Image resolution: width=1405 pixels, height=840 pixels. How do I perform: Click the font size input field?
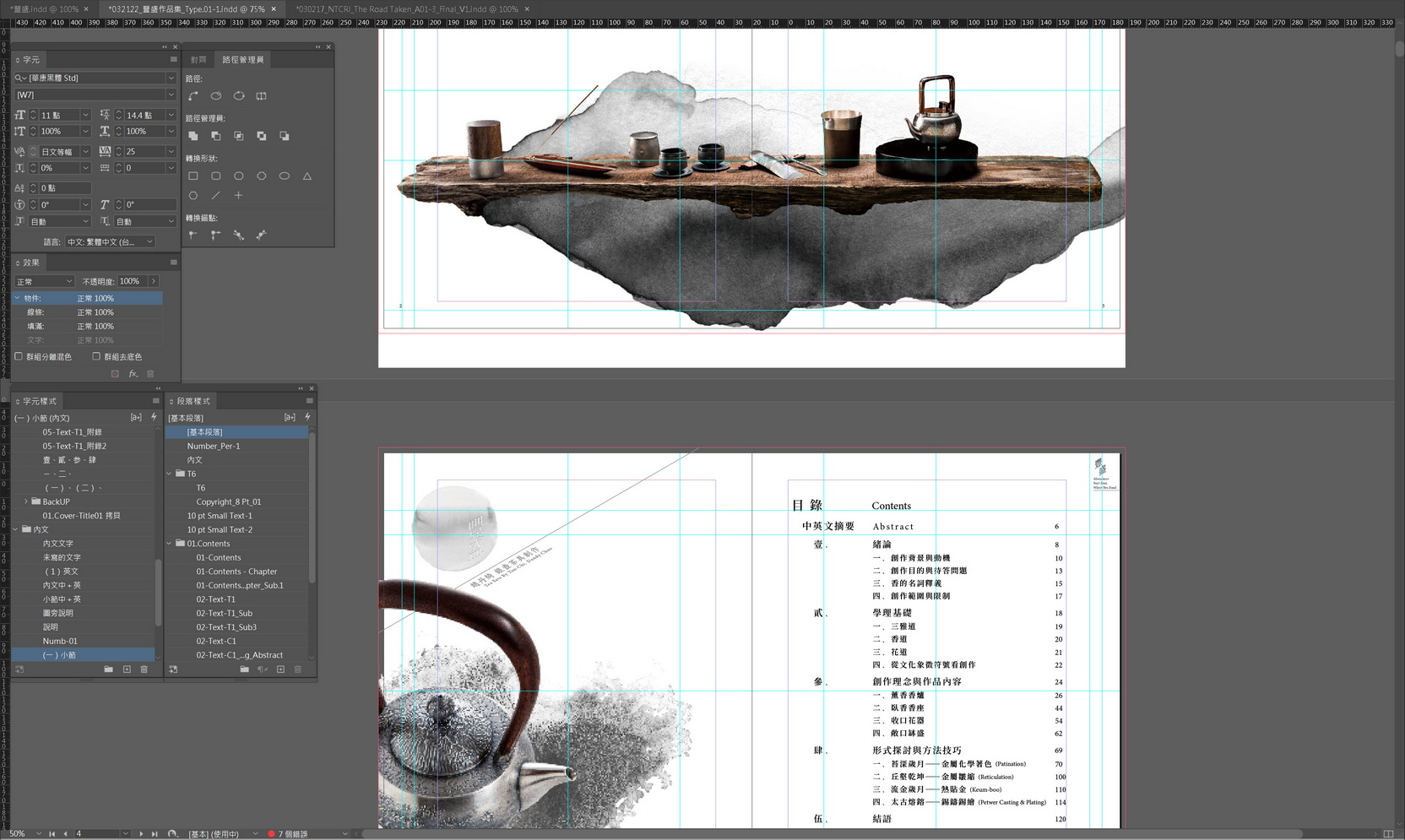(59, 115)
